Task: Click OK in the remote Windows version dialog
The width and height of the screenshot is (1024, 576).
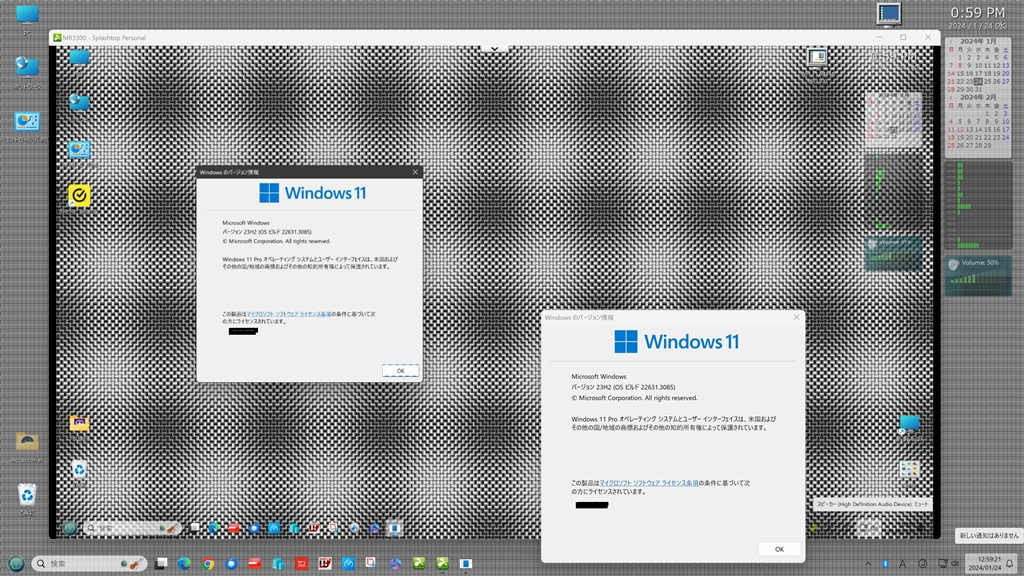Action: pyautogui.click(x=400, y=370)
